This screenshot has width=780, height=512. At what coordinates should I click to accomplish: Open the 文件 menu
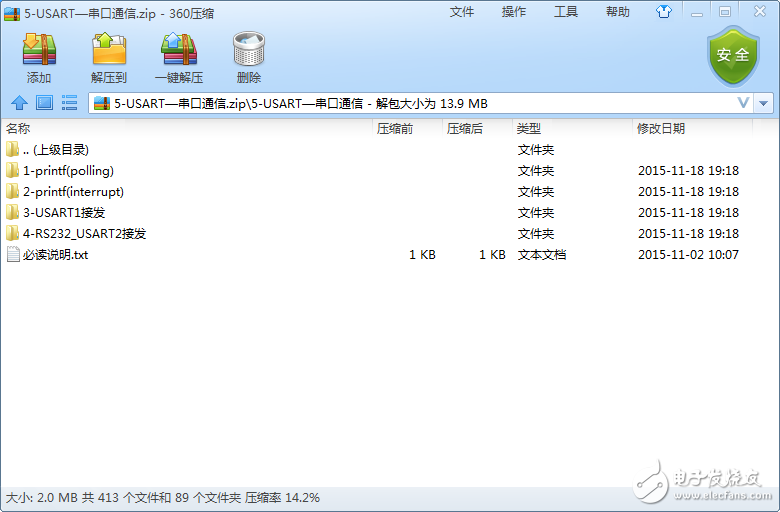(461, 12)
